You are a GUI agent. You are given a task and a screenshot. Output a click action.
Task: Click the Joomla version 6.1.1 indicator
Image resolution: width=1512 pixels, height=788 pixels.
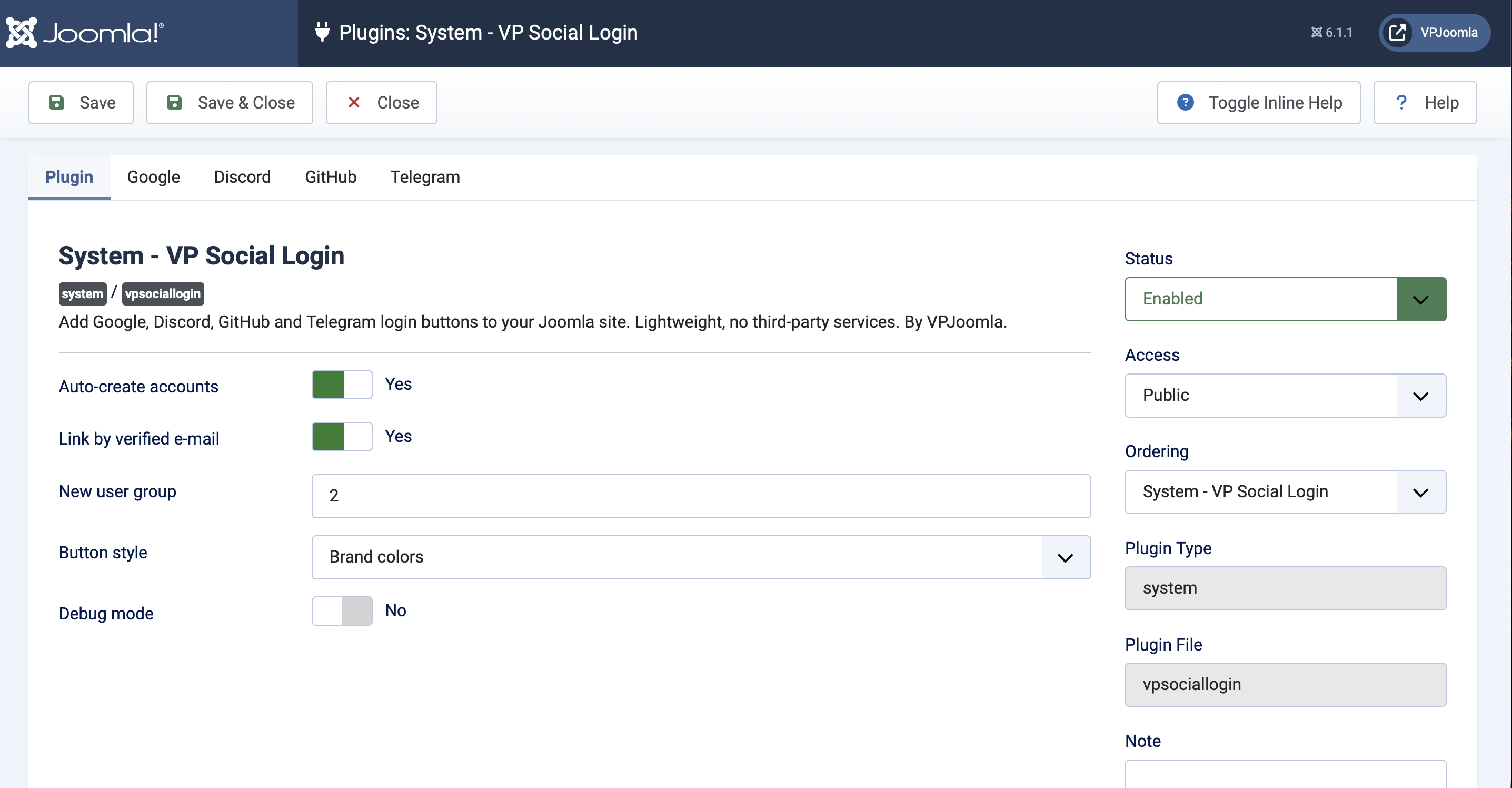(x=1331, y=32)
